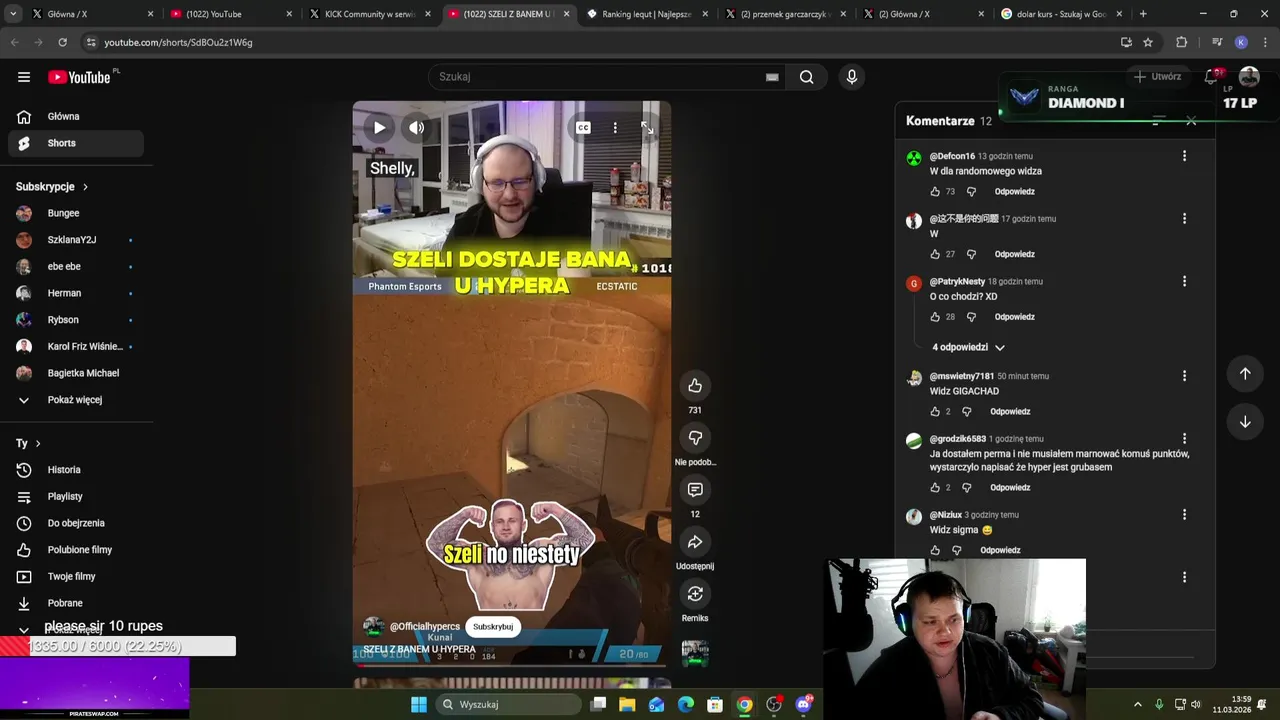The image size is (1280, 720).
Task: Enter fullscreen on the Short player
Action: coord(647,128)
